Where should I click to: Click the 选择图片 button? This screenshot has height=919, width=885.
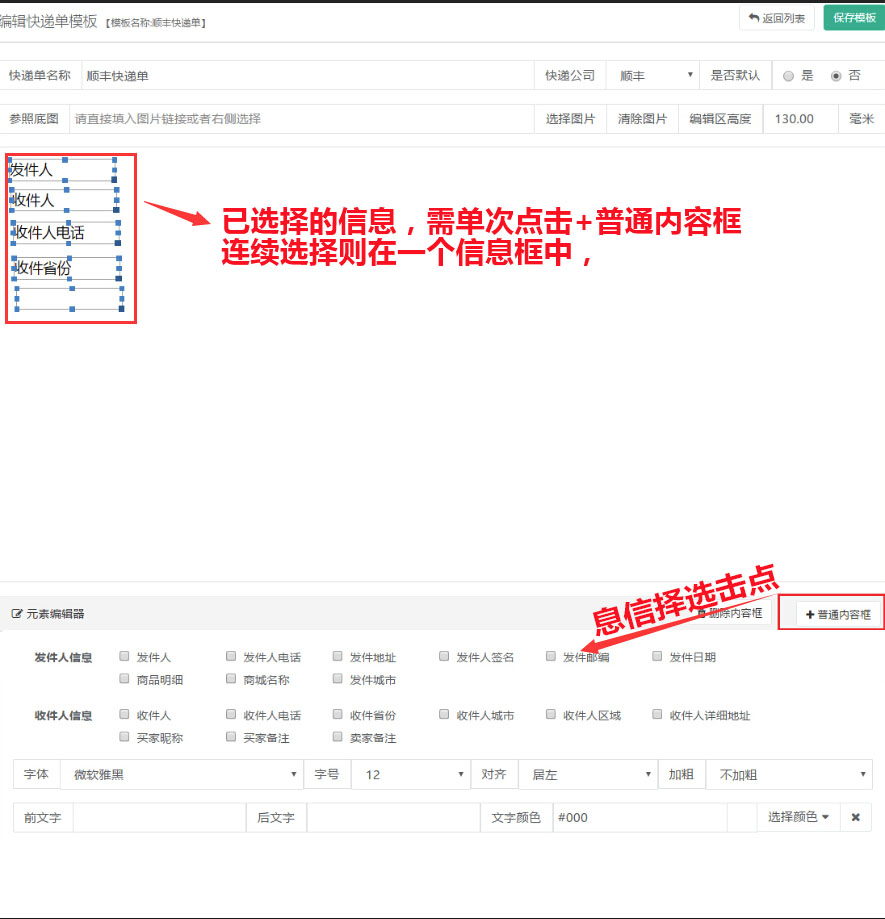(570, 119)
